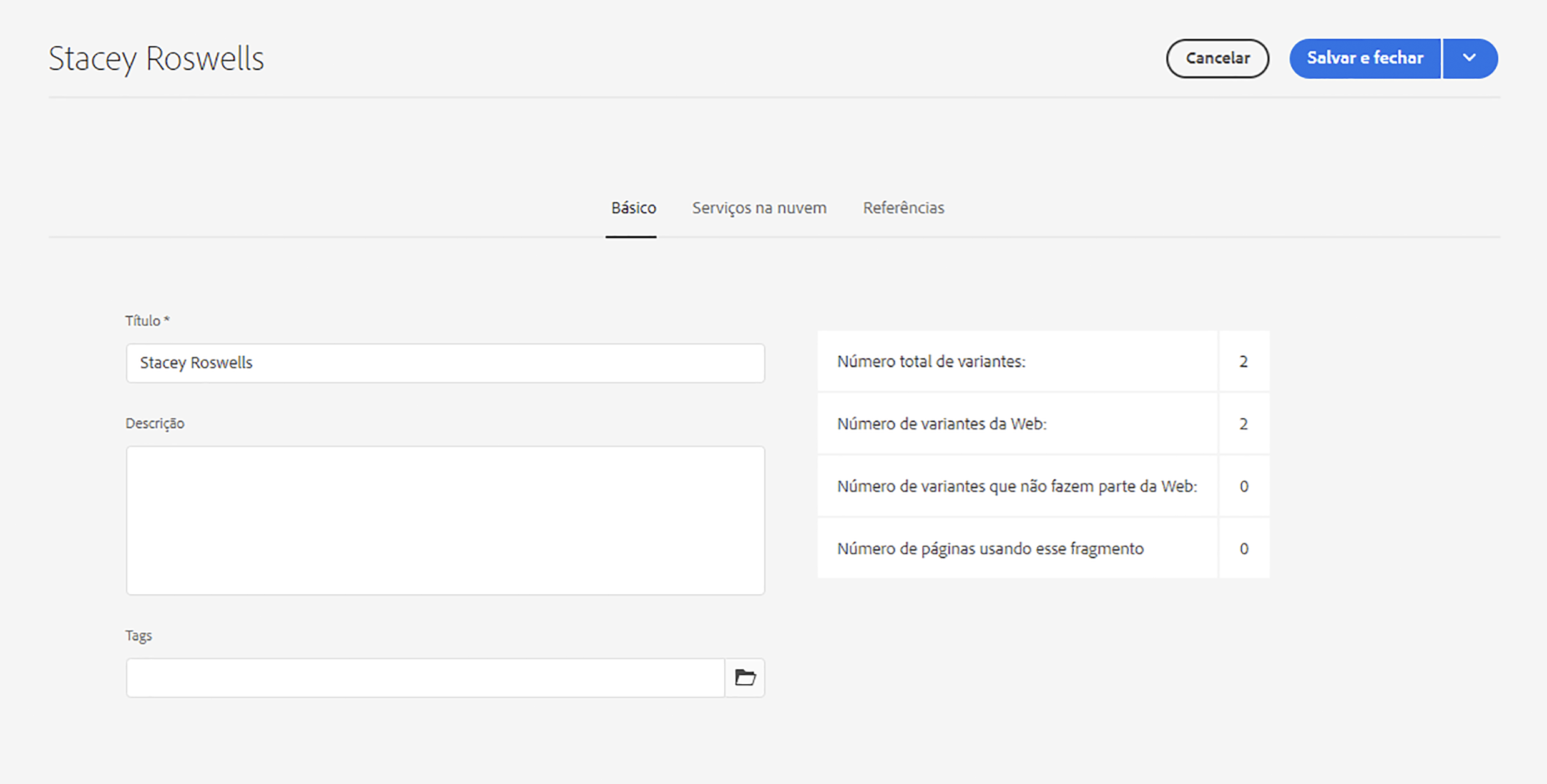This screenshot has width=1547, height=784.
Task: Focus the Título input field
Action: [x=444, y=363]
